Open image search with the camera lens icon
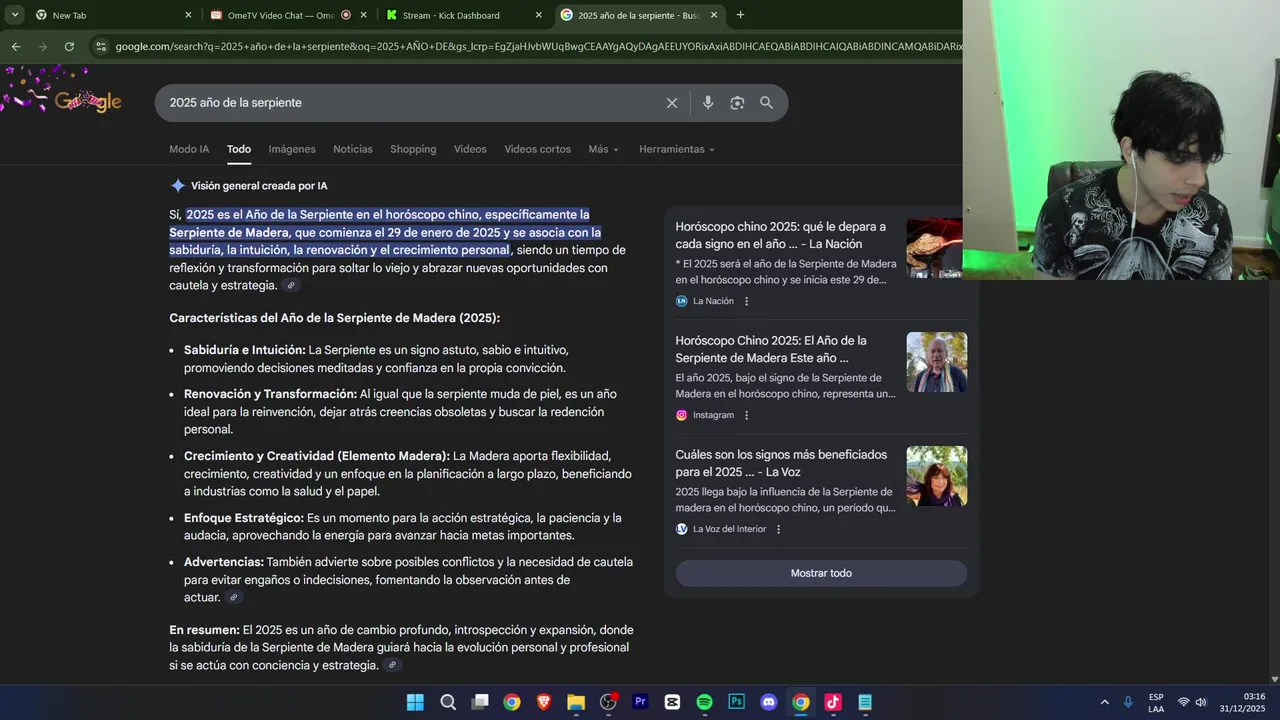Image resolution: width=1280 pixels, height=720 pixels. [x=737, y=103]
